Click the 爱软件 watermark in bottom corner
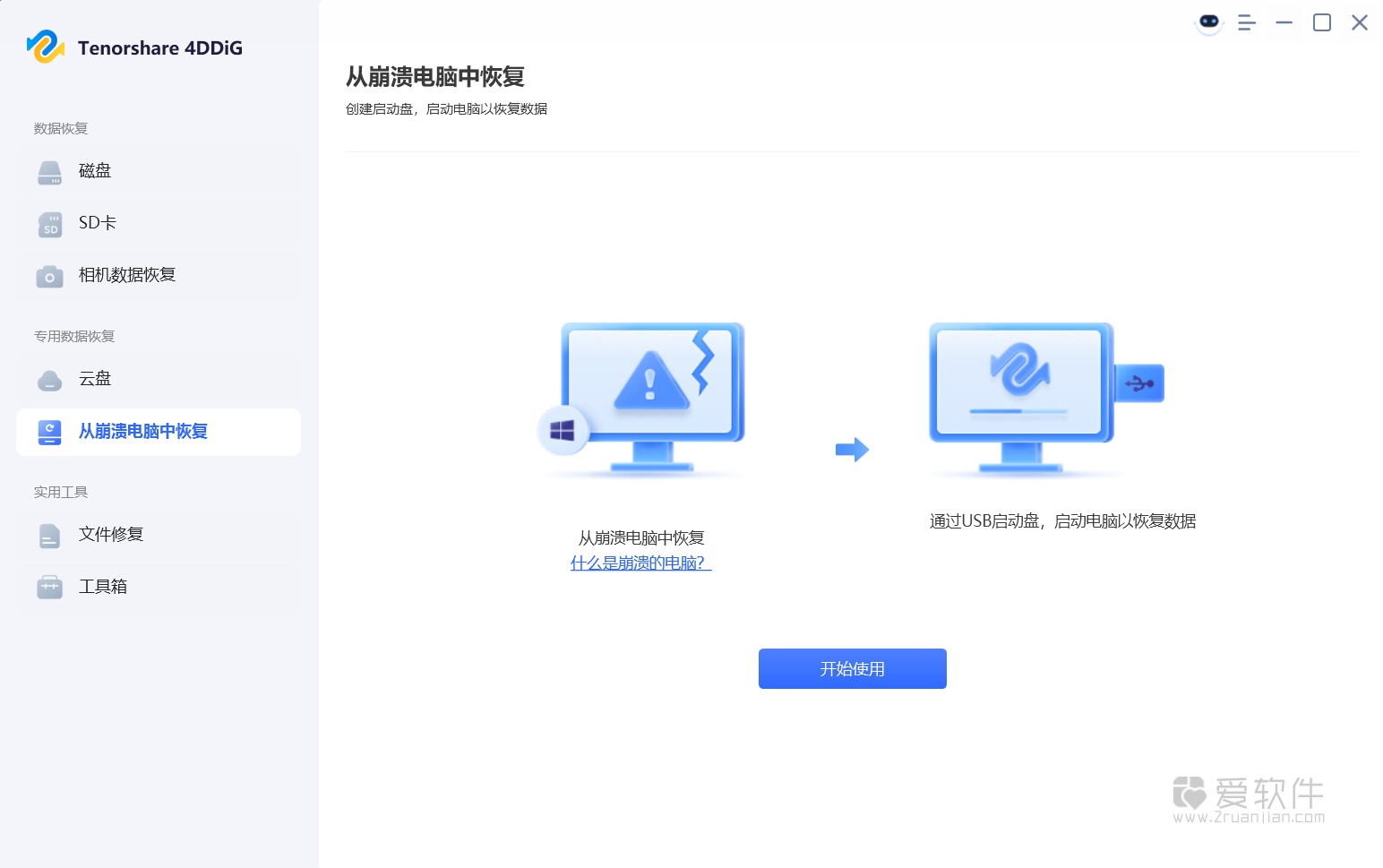 click(1248, 796)
